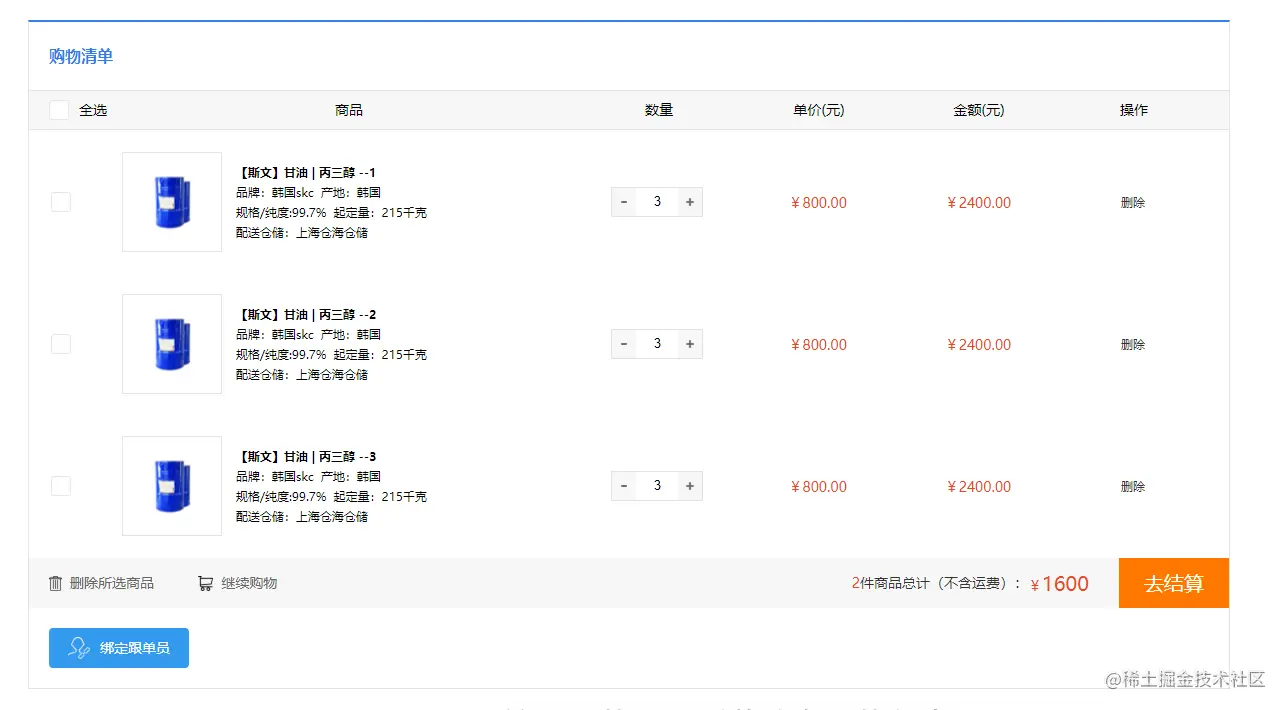
Task: Delete the 丙三醇 --3 item via 删除
Action: (1133, 487)
